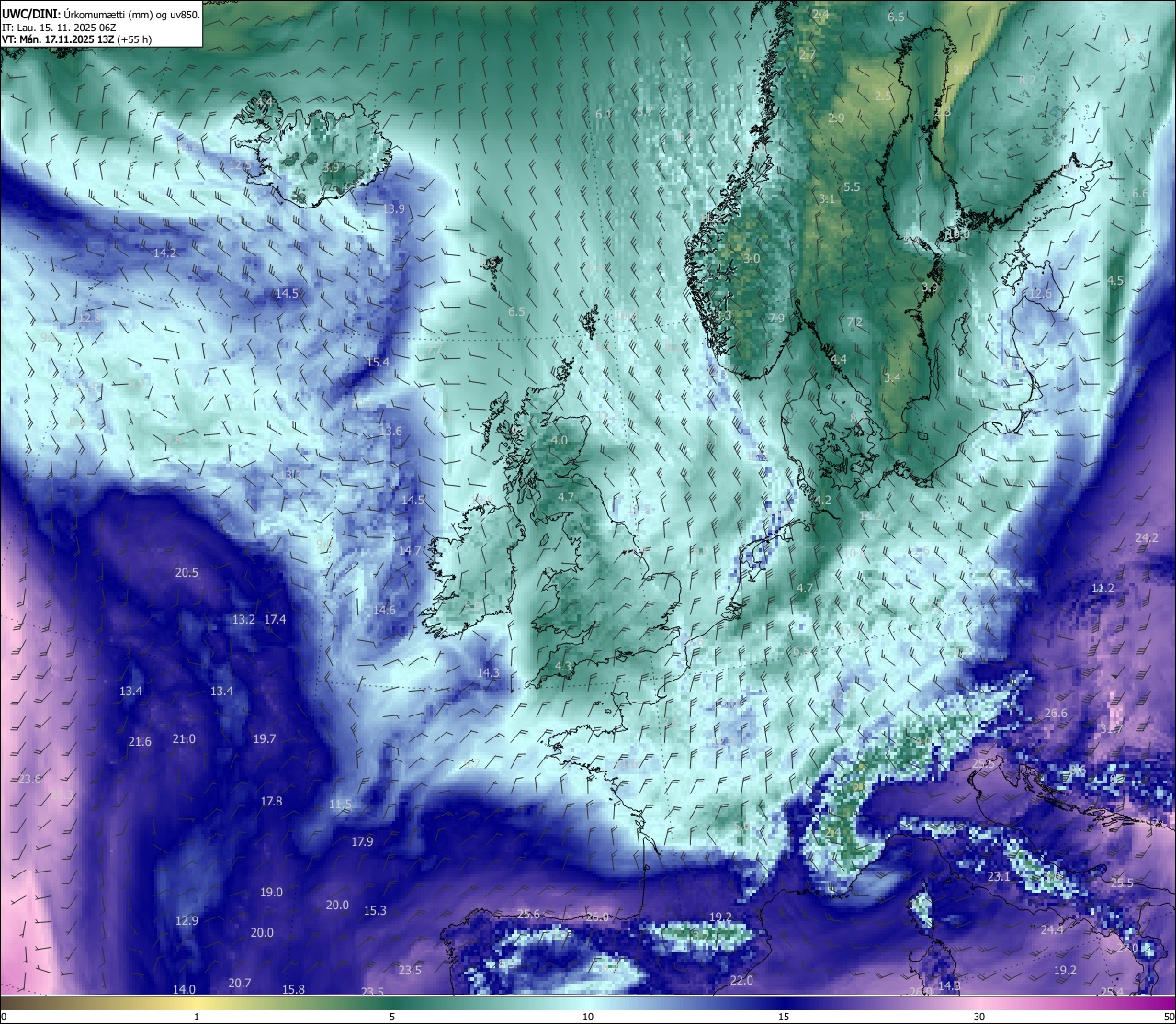This screenshot has width=1176, height=1024.
Task: Click the 6.1 value in the Norwegian Sea
Action: [604, 115]
